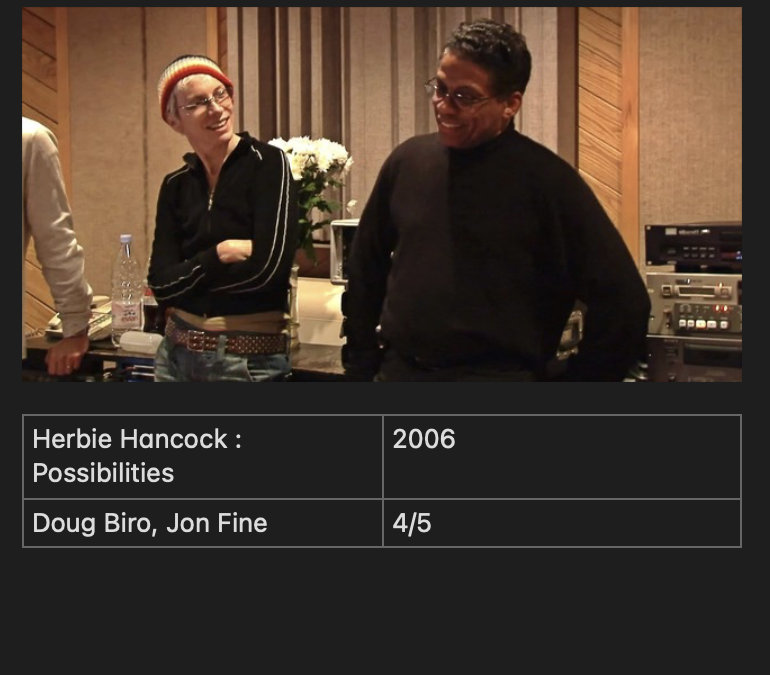This screenshot has width=770, height=675.
Task: Open the studio photo of two people
Action: coord(382,194)
